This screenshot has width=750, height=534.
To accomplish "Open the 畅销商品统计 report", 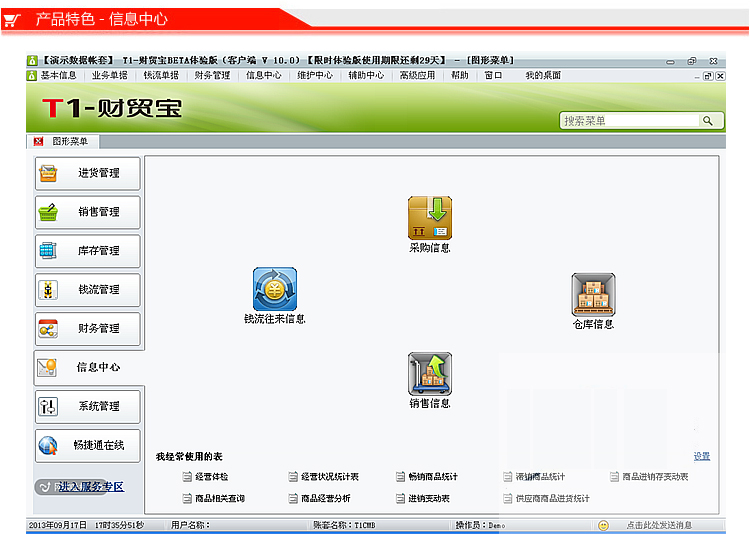I will pyautogui.click(x=433, y=477).
